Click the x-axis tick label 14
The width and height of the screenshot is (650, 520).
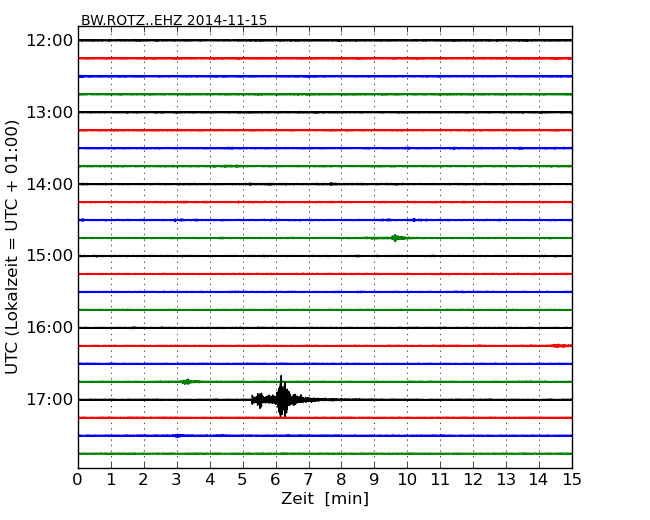tap(539, 480)
